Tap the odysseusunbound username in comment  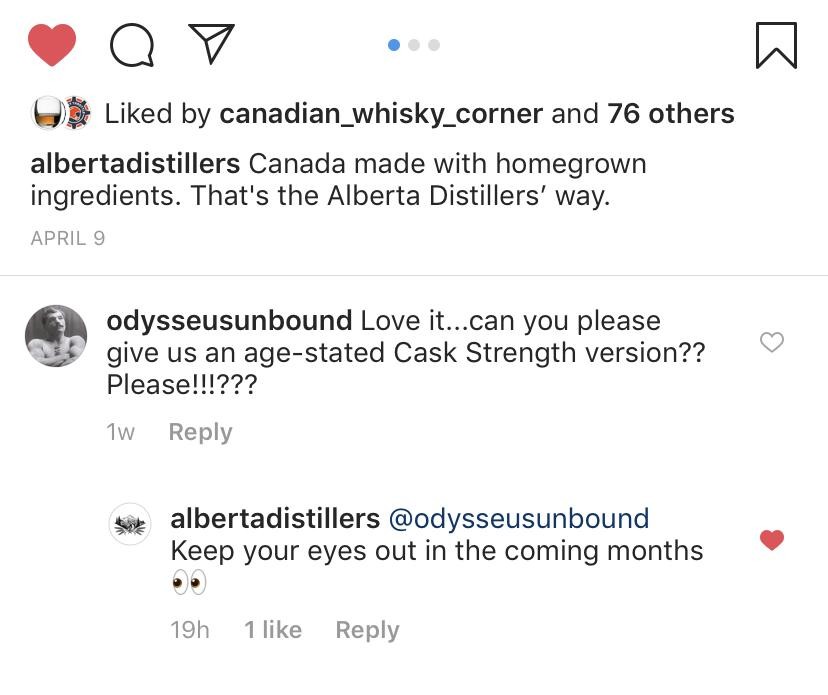click(229, 321)
